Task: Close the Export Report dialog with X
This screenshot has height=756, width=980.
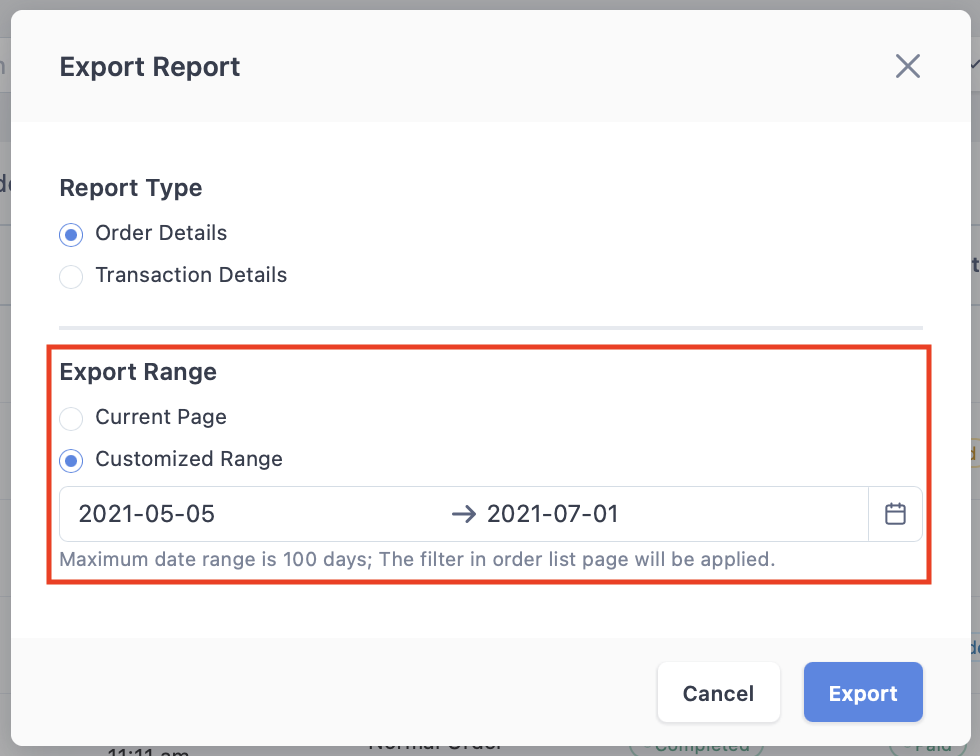Action: [x=908, y=66]
